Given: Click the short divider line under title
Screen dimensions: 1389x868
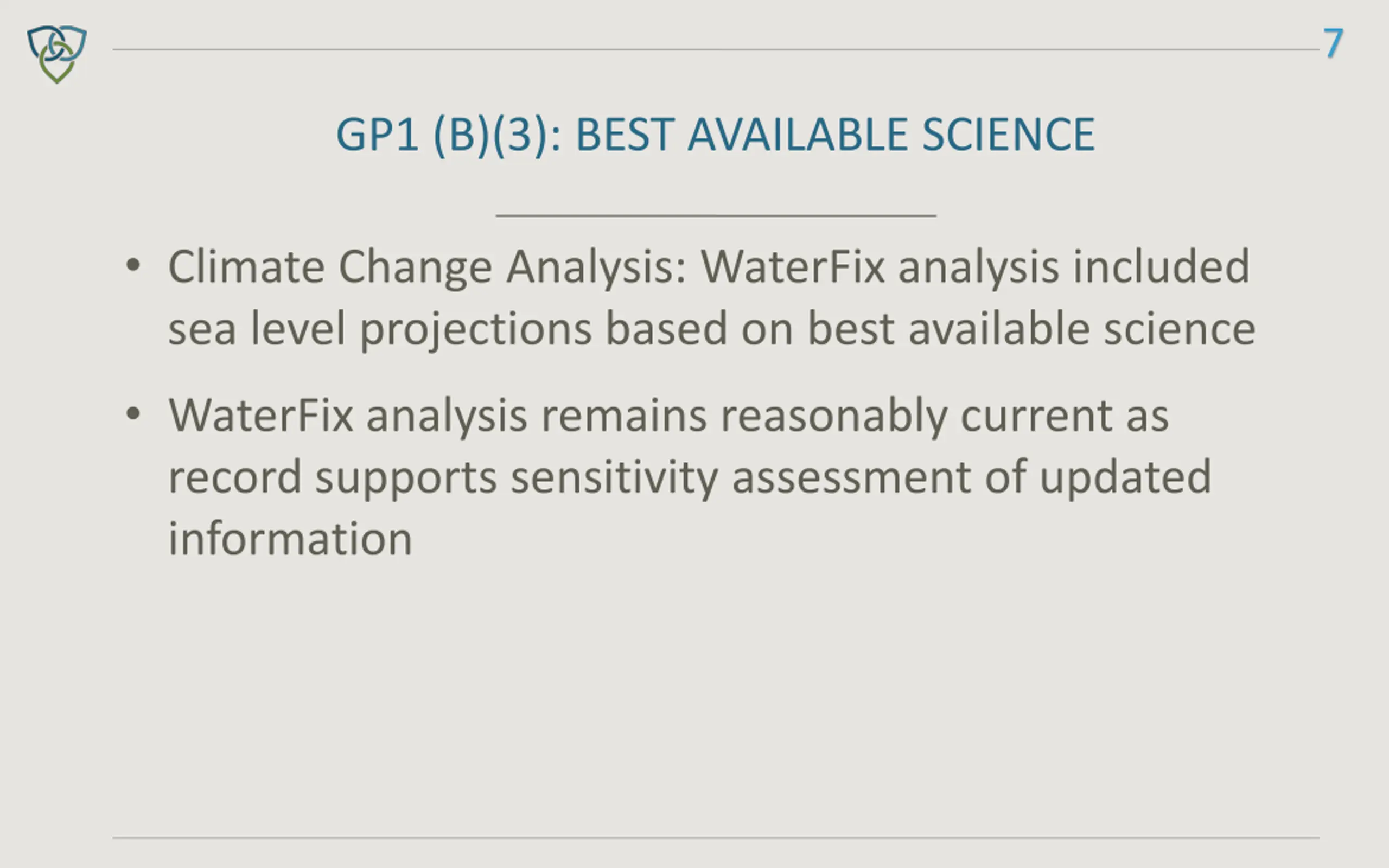Looking at the screenshot, I should pyautogui.click(x=716, y=215).
